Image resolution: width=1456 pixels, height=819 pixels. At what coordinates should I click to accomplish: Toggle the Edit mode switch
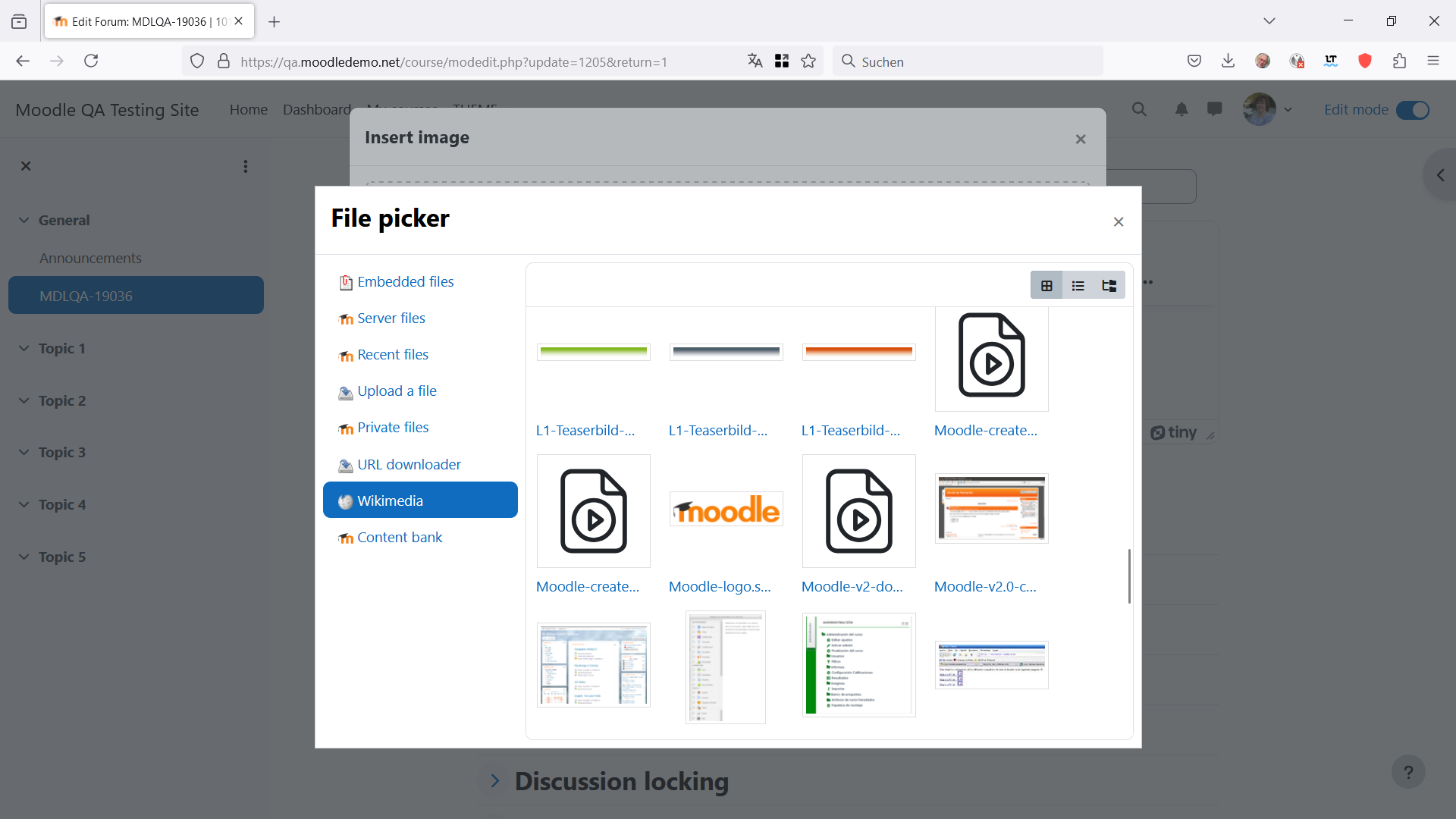[x=1412, y=110]
